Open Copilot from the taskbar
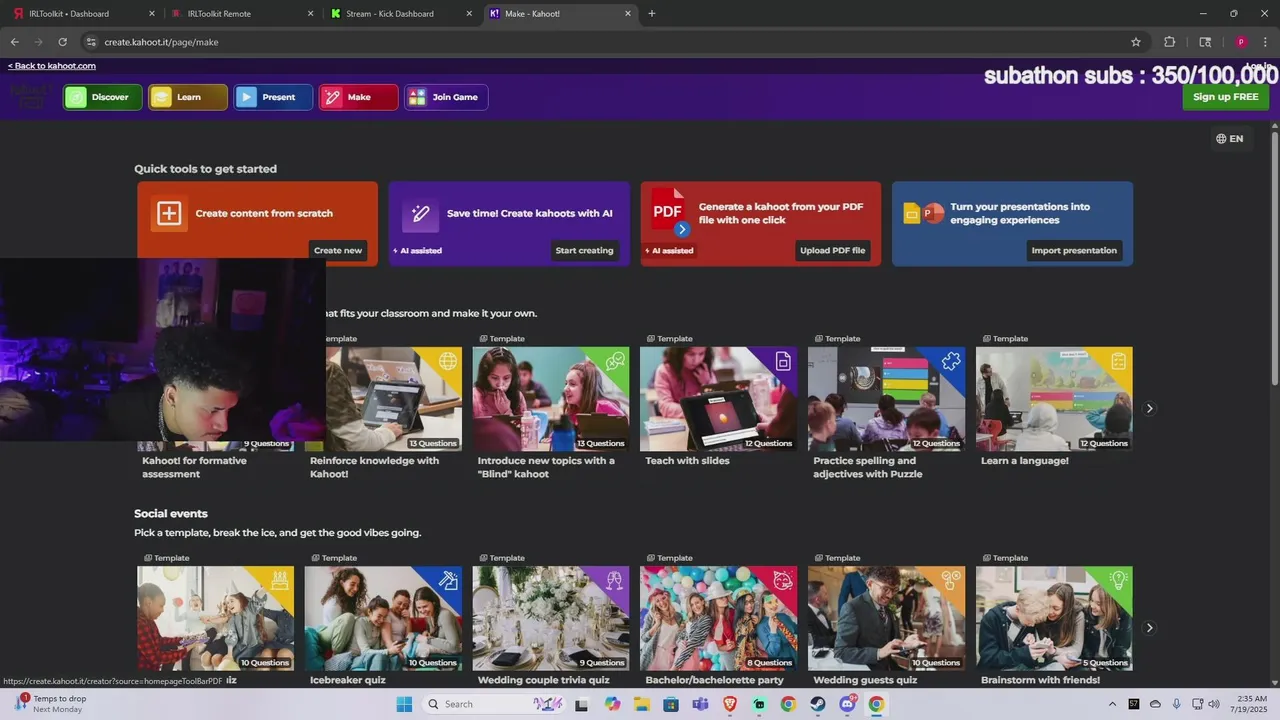 point(612,704)
